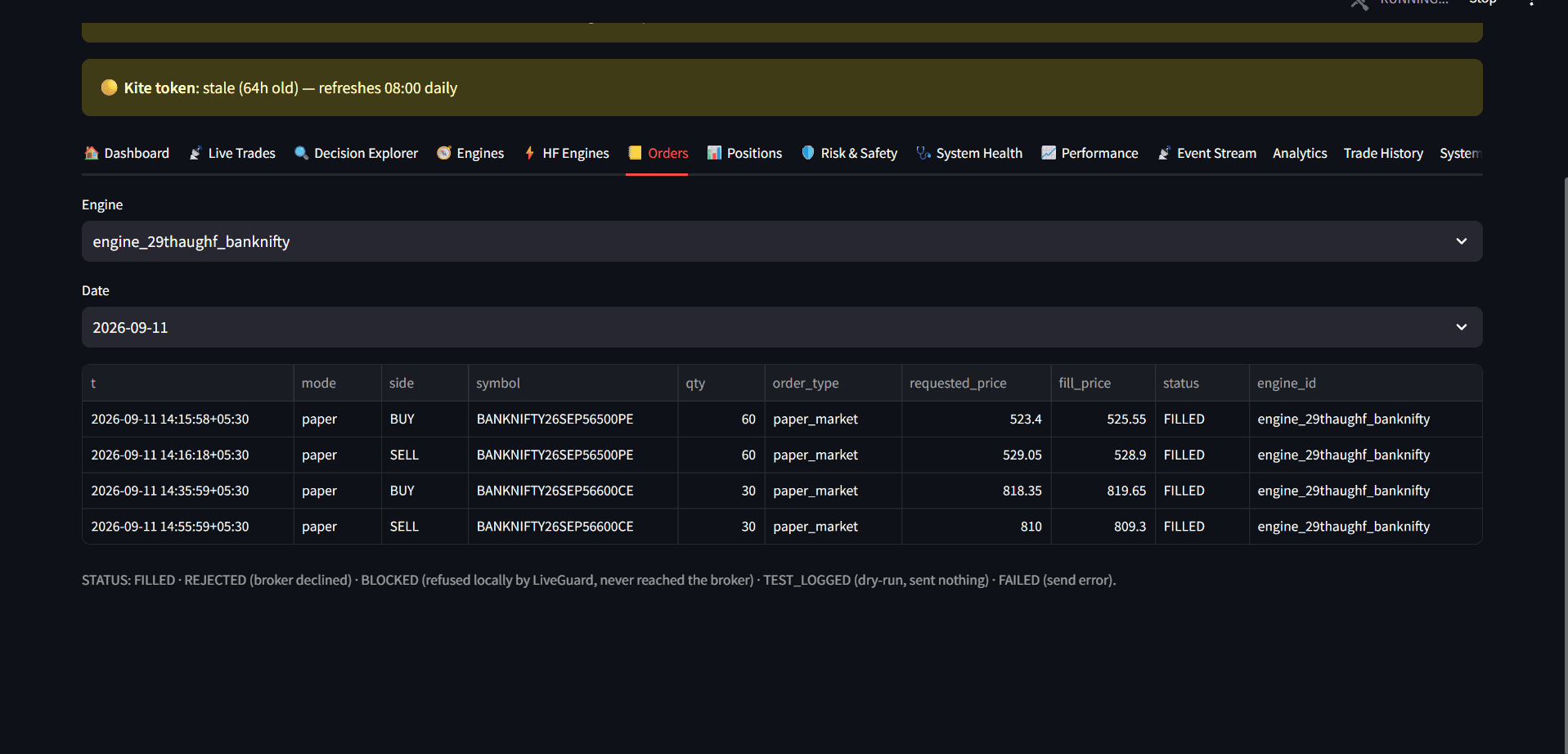Image resolution: width=1568 pixels, height=754 pixels.
Task: Click the HF Engines lightning icon
Action: pos(530,153)
